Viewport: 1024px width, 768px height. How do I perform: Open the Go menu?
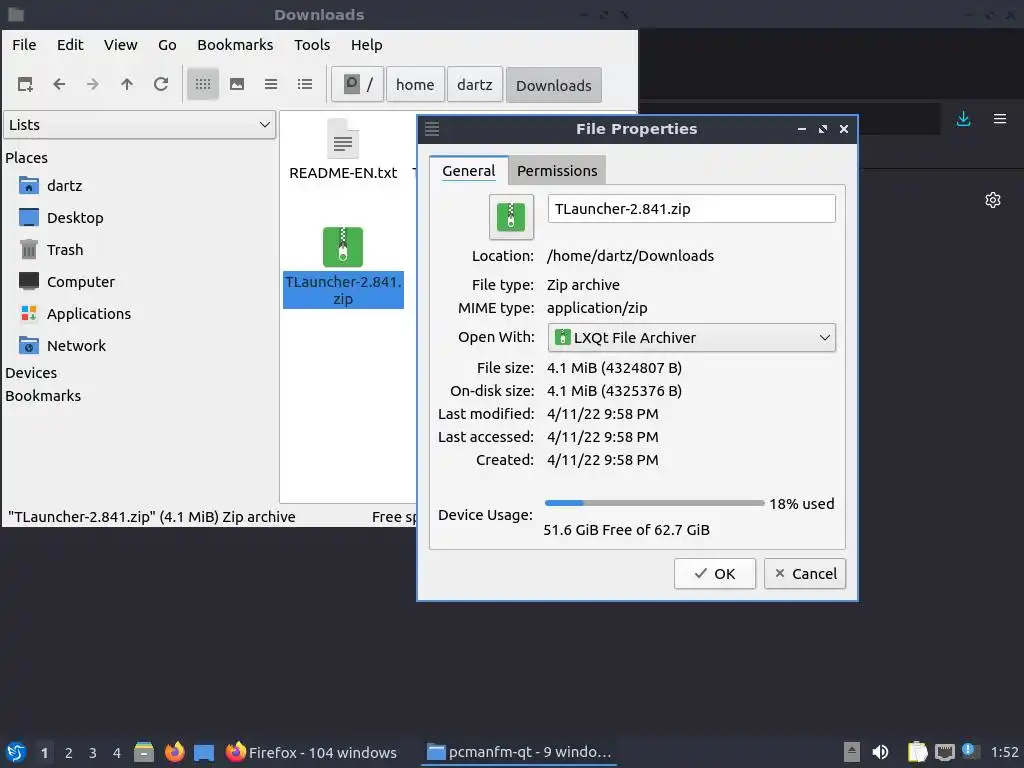click(167, 45)
